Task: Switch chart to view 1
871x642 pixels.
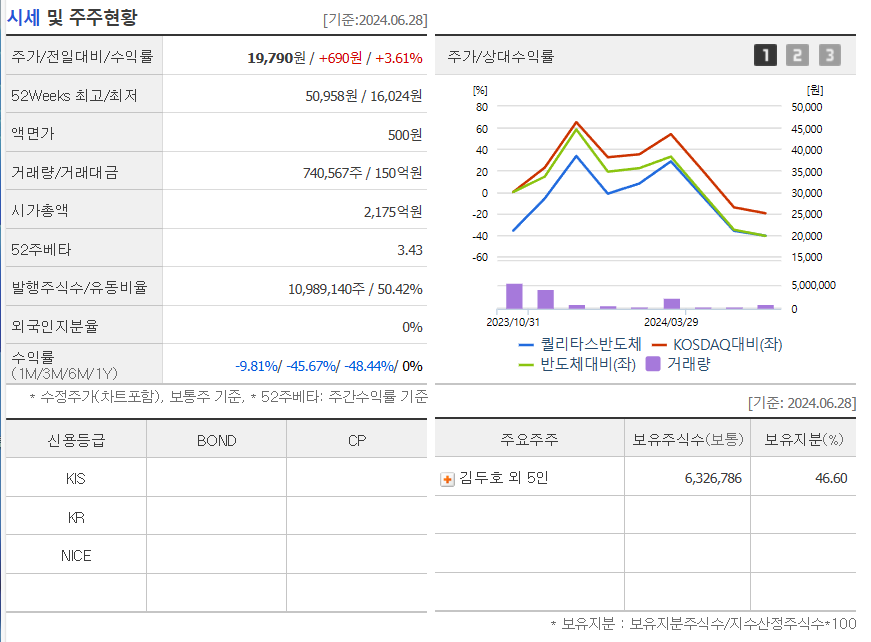Action: [765, 55]
